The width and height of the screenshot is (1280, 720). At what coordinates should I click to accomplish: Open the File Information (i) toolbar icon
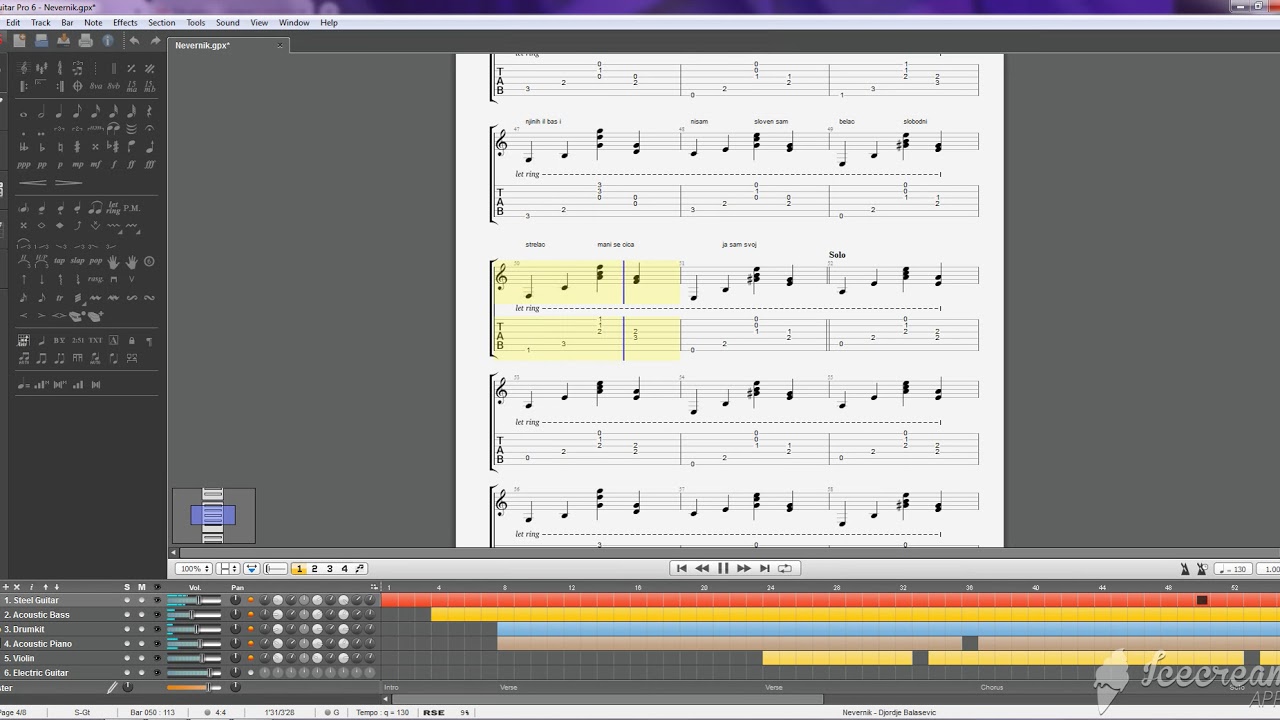(x=108, y=40)
